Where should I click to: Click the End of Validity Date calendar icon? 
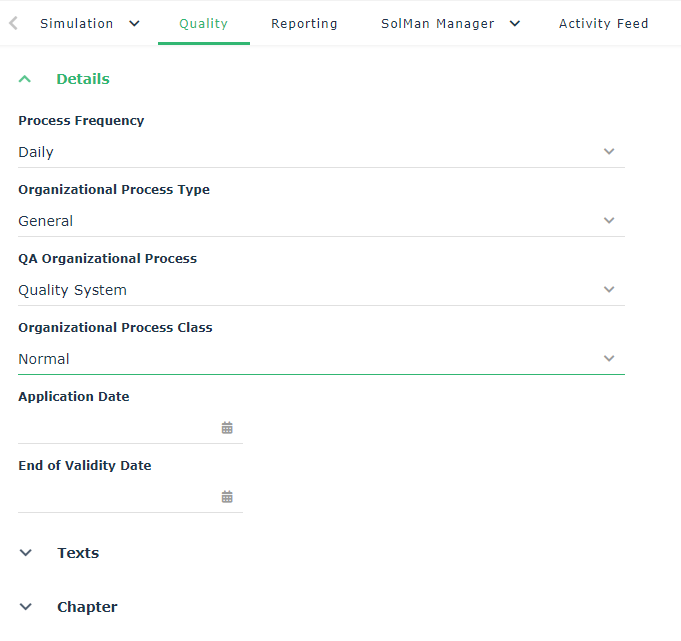(x=227, y=497)
